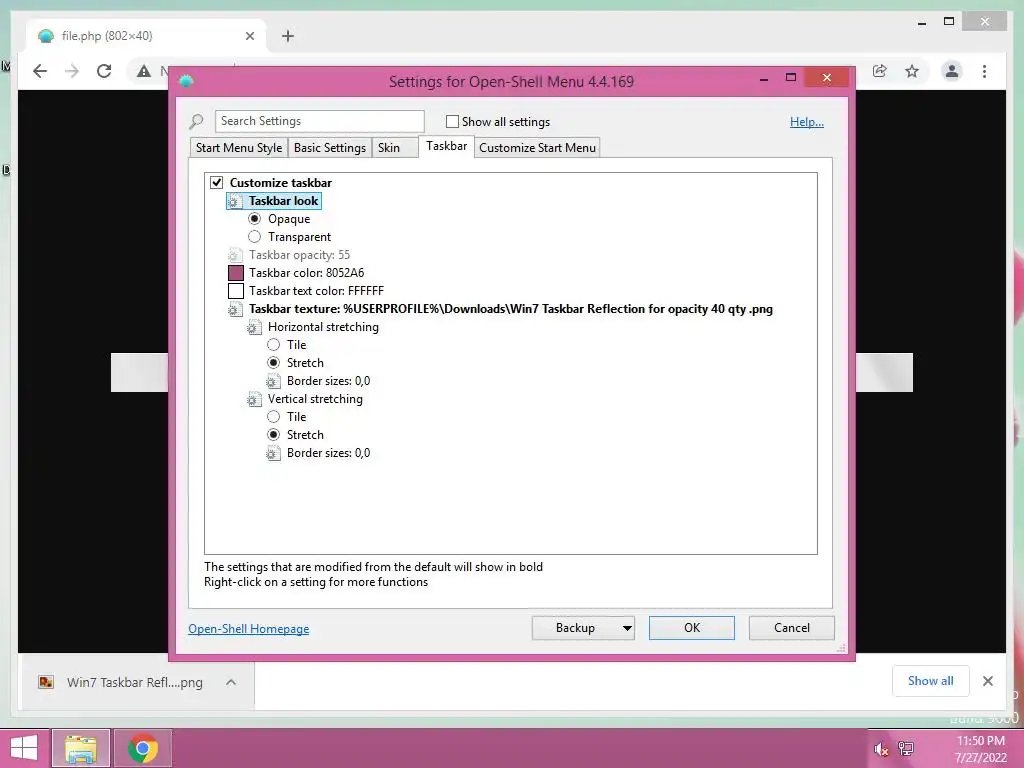
Task: Select the Taskbar tab
Action: point(447,146)
